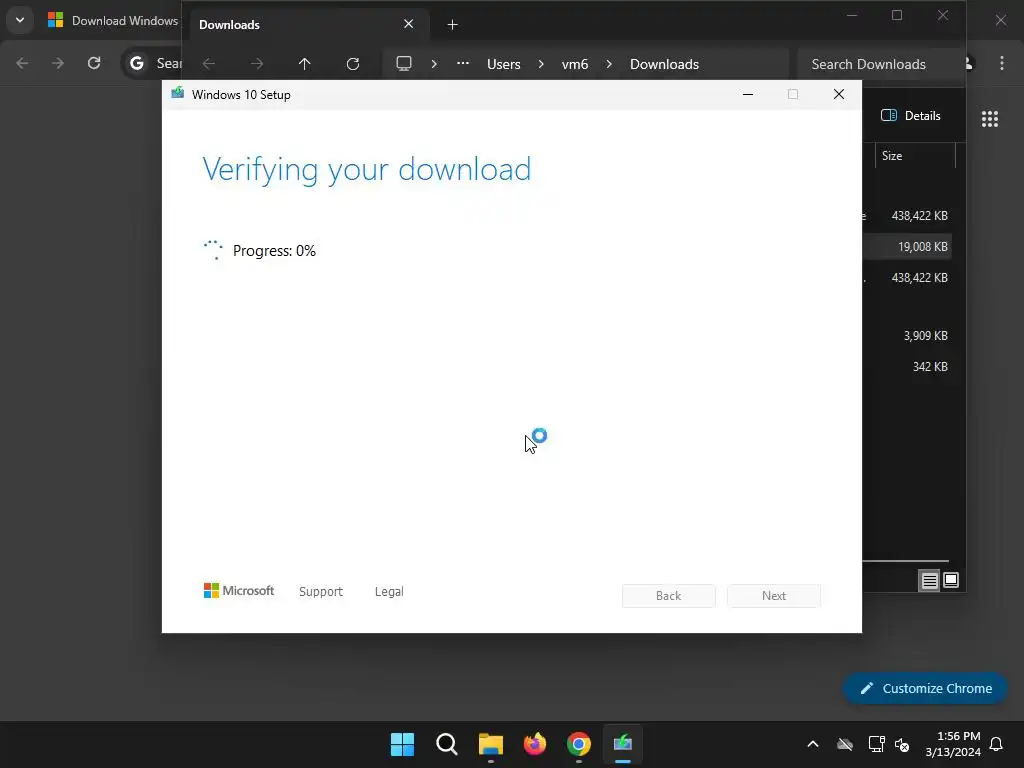Click the Customize Chrome button
Viewport: 1024px width, 768px height.
925,688
